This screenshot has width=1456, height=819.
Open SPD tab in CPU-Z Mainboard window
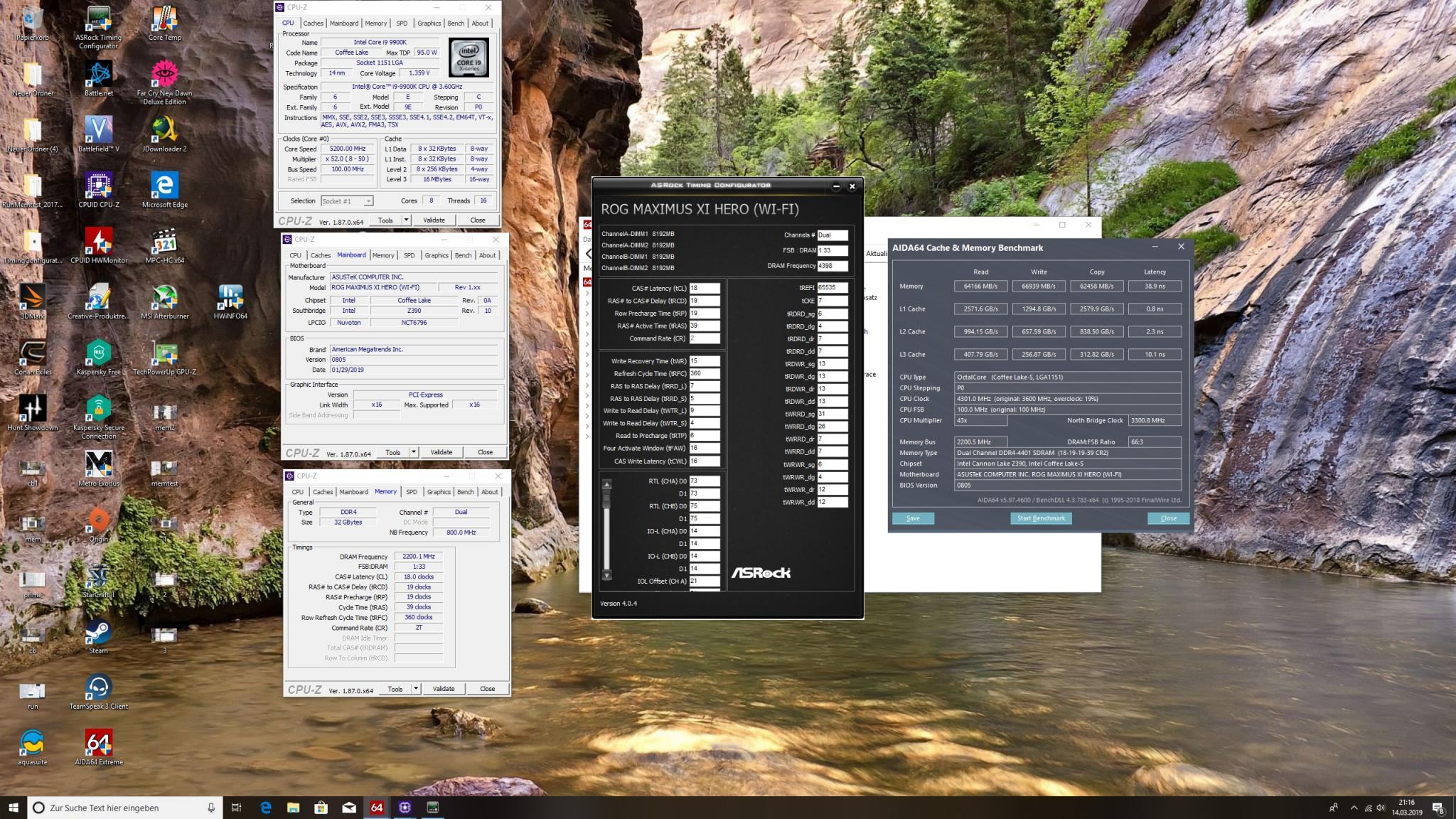[409, 255]
